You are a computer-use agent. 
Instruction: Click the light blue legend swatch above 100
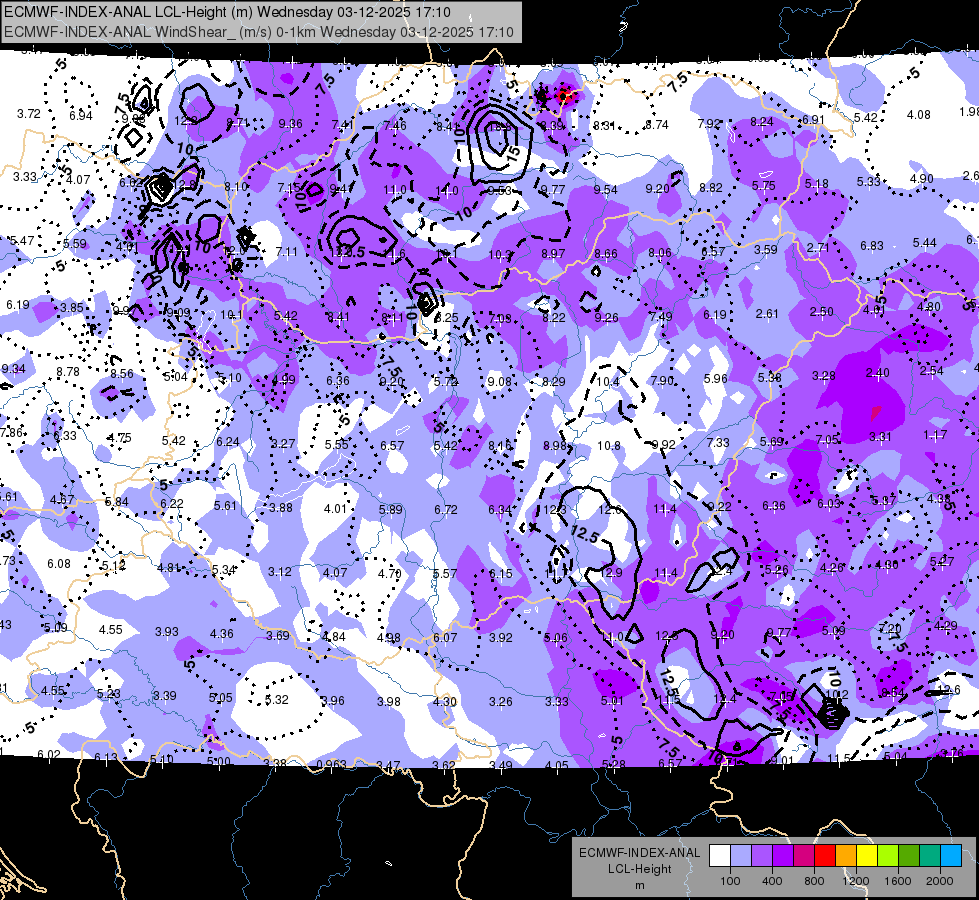(x=740, y=856)
